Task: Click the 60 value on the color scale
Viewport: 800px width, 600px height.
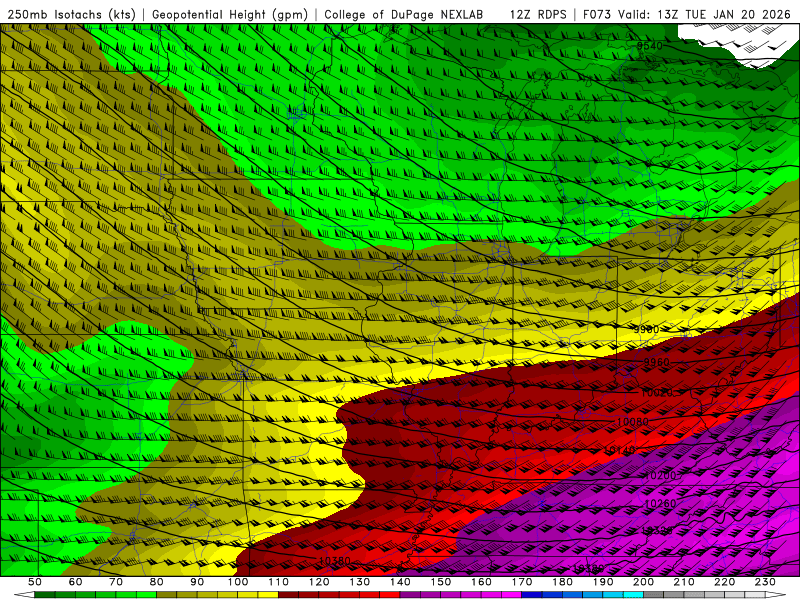Action: pyautogui.click(x=76, y=582)
